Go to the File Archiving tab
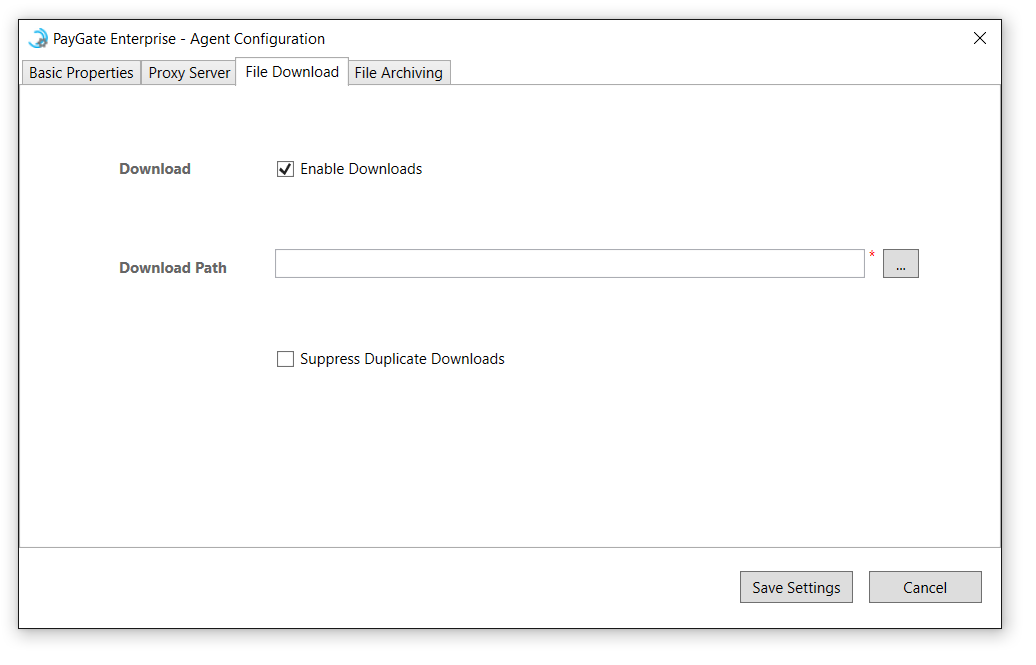Viewport: 1036px width, 665px height. 398,73
